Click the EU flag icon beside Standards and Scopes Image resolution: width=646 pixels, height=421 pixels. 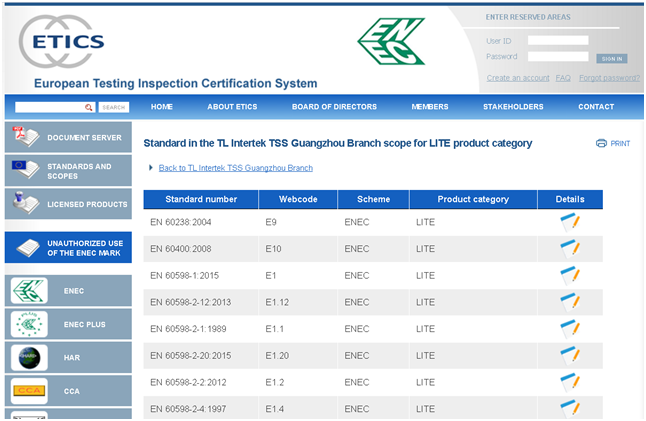pos(26,170)
